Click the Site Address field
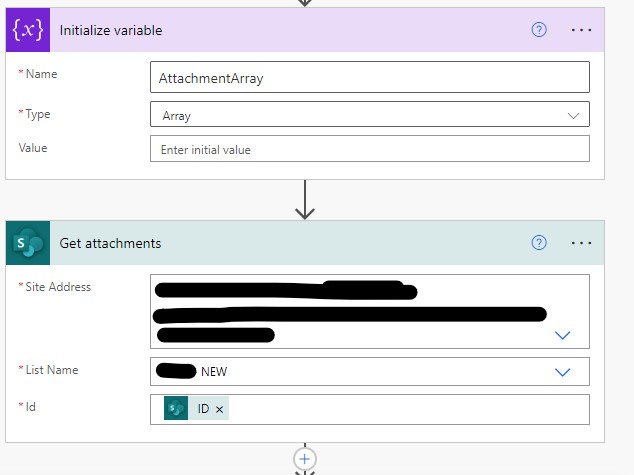This screenshot has width=634, height=475. pyautogui.click(x=370, y=311)
